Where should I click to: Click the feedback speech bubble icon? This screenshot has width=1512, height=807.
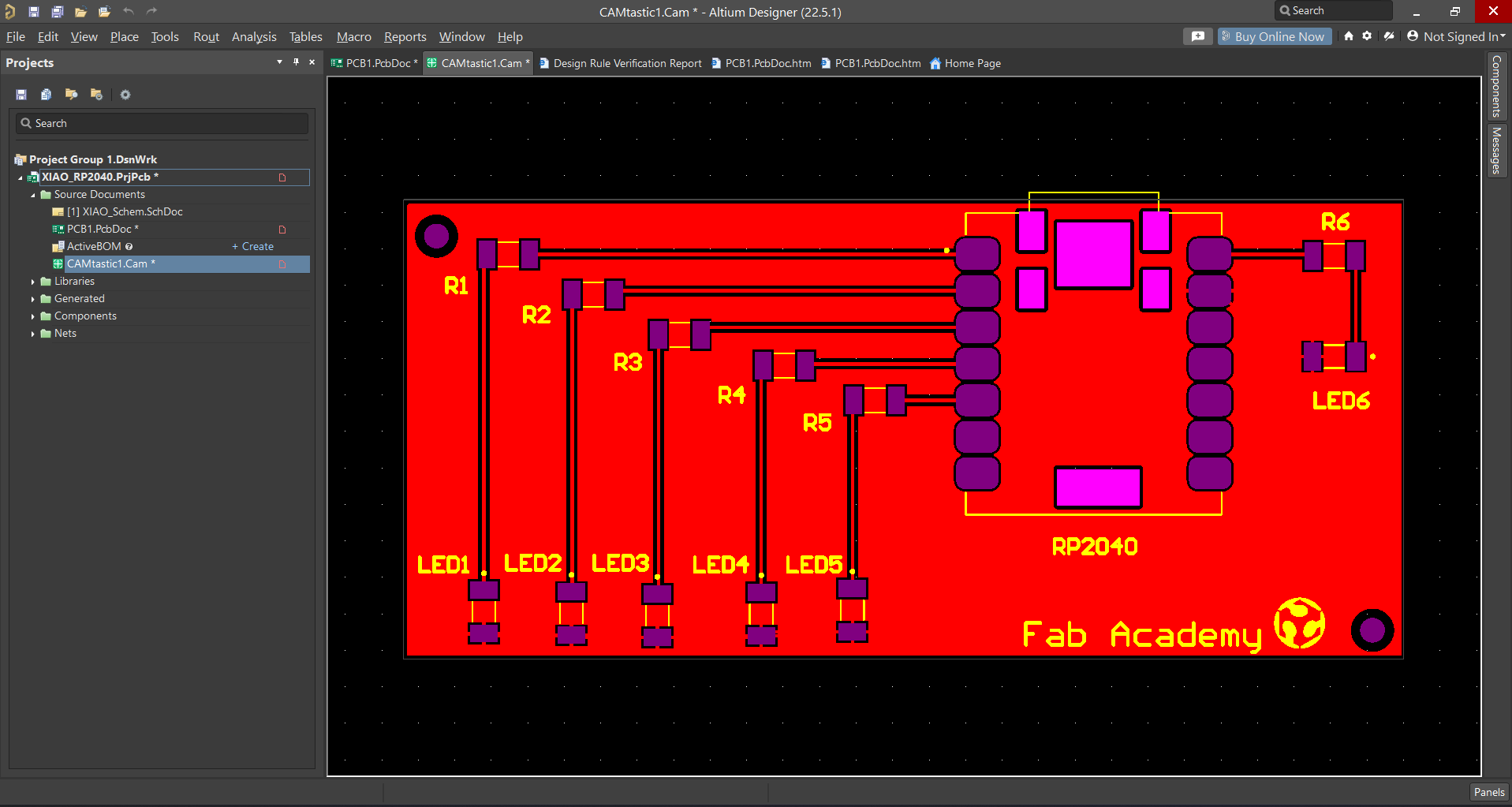1198,36
